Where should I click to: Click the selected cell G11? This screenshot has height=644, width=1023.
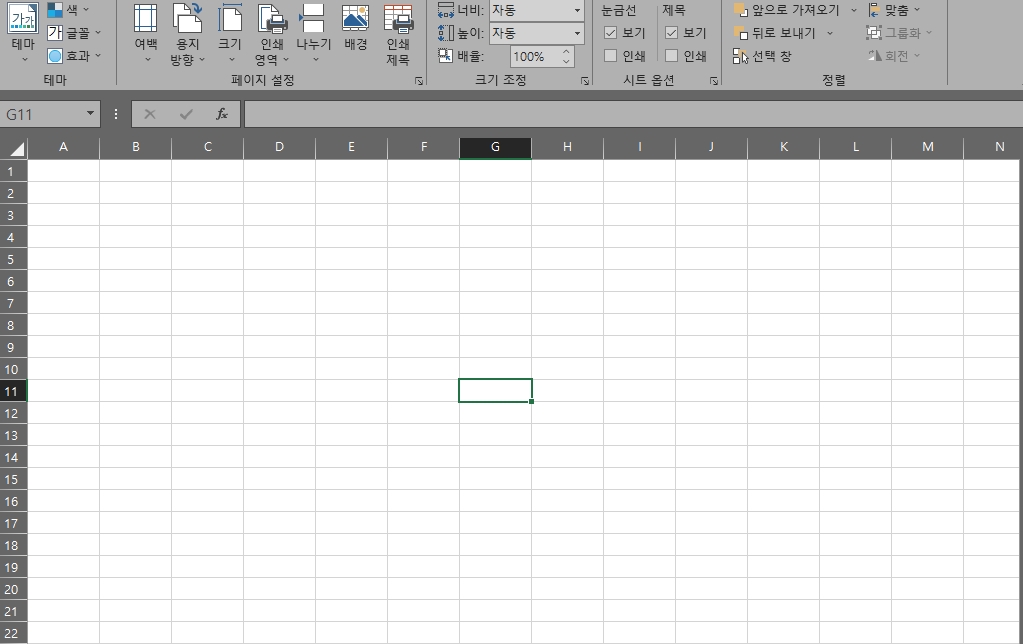pos(495,391)
